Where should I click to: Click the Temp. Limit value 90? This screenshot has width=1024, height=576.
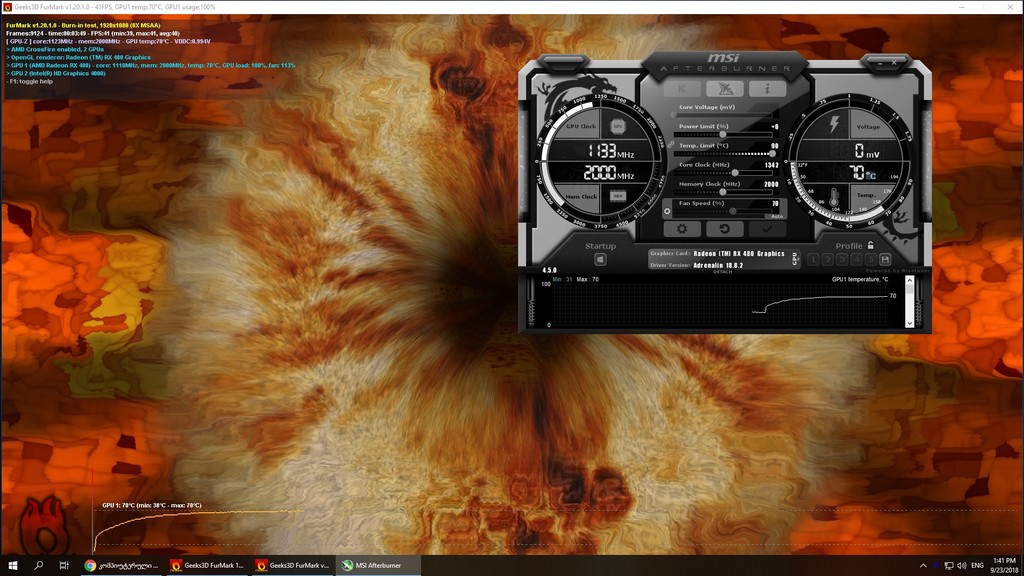point(775,146)
